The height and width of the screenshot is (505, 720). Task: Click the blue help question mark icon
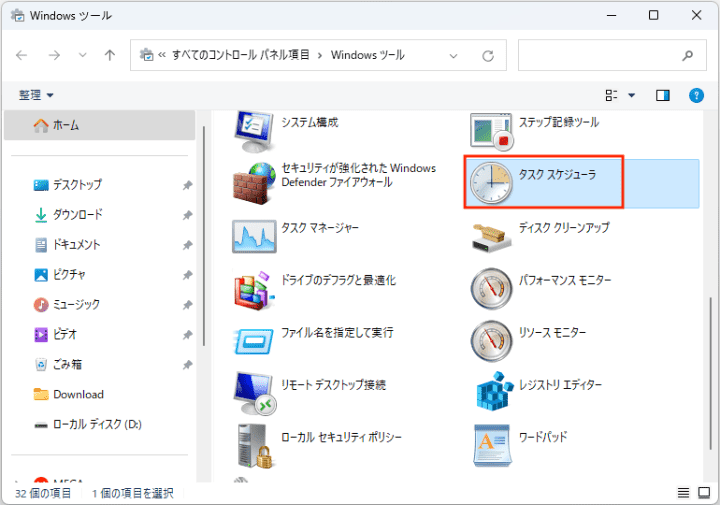(696, 95)
